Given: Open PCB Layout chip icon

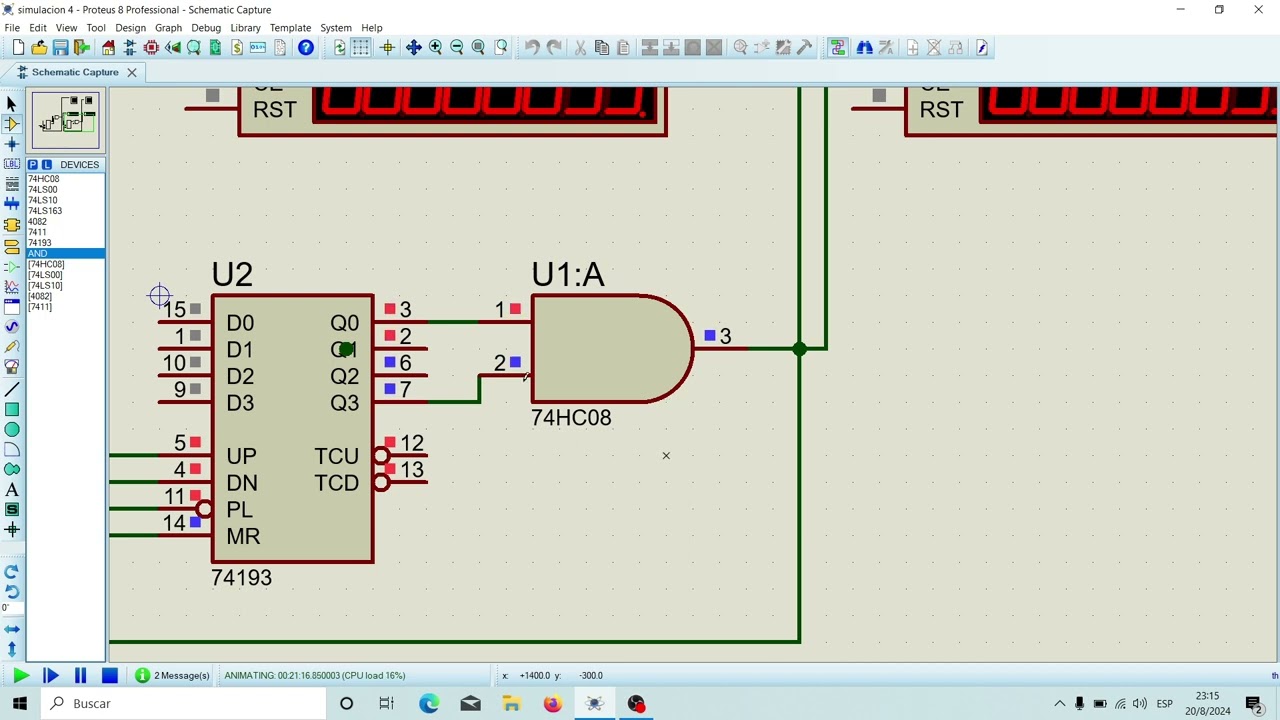Looking at the screenshot, I should pos(151,47).
